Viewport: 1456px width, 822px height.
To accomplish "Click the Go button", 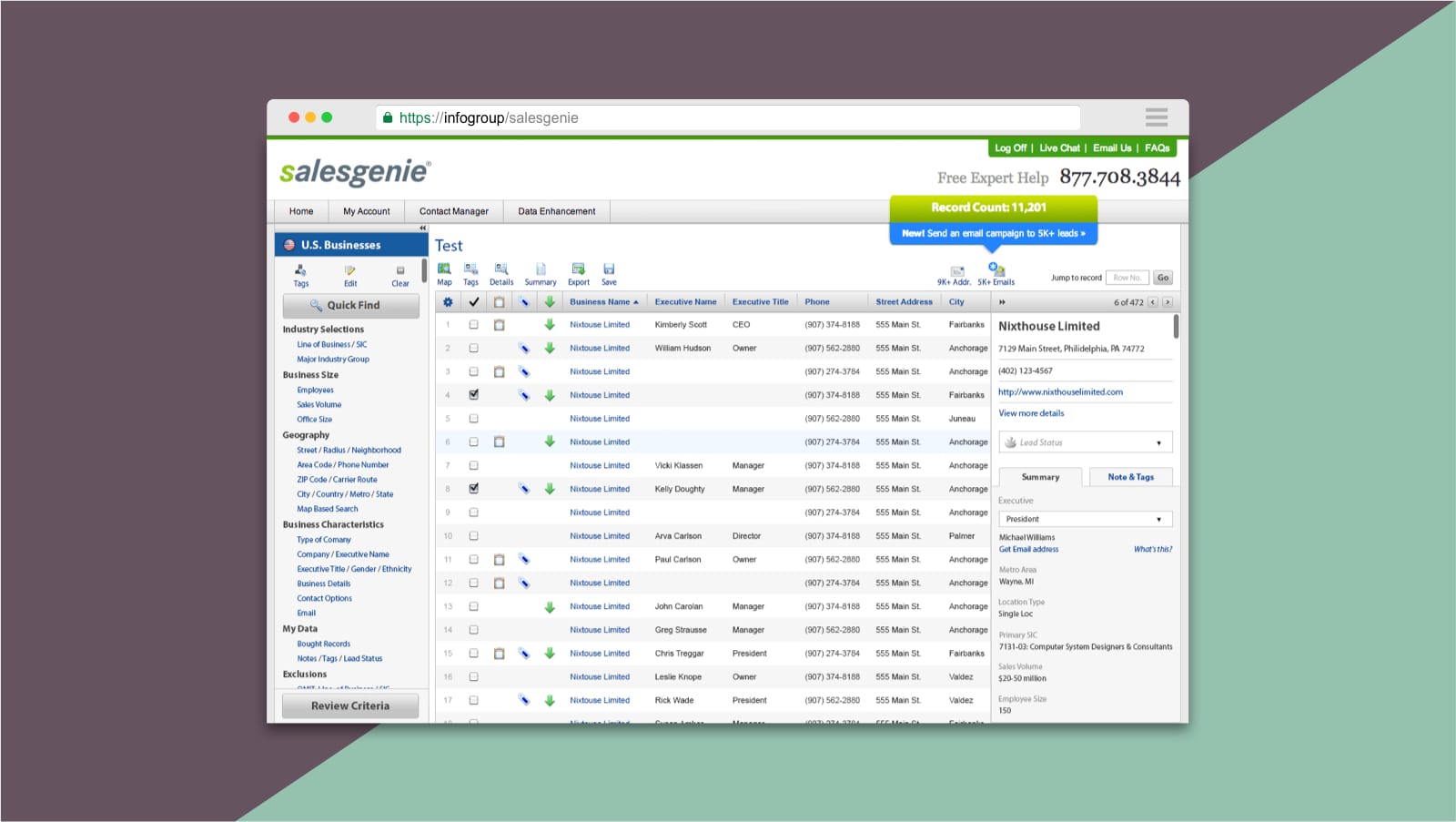I will click(1163, 278).
